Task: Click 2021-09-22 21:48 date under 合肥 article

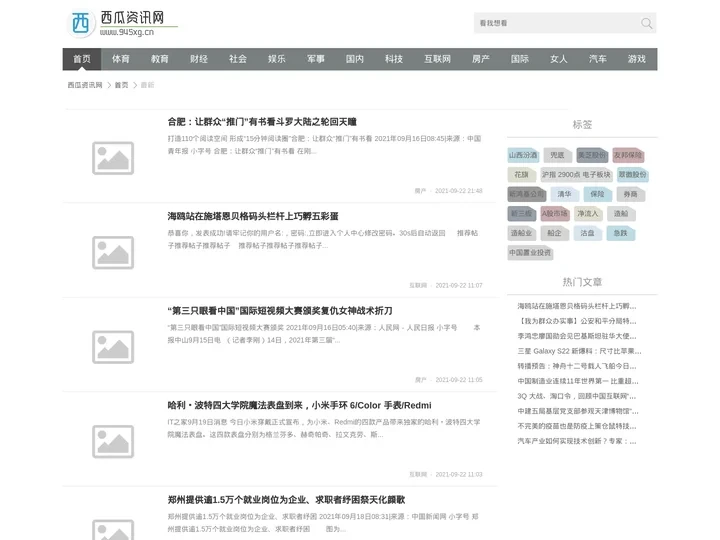Action: coord(459,191)
